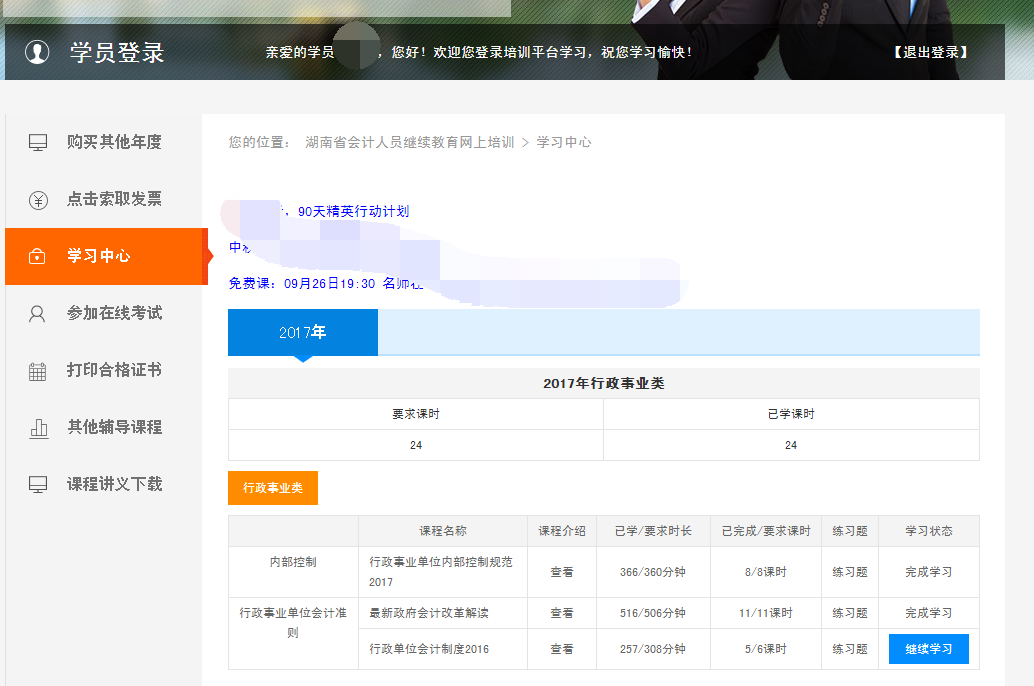
Task: Open the 学习中心 sidebar menu item
Action: (98, 256)
